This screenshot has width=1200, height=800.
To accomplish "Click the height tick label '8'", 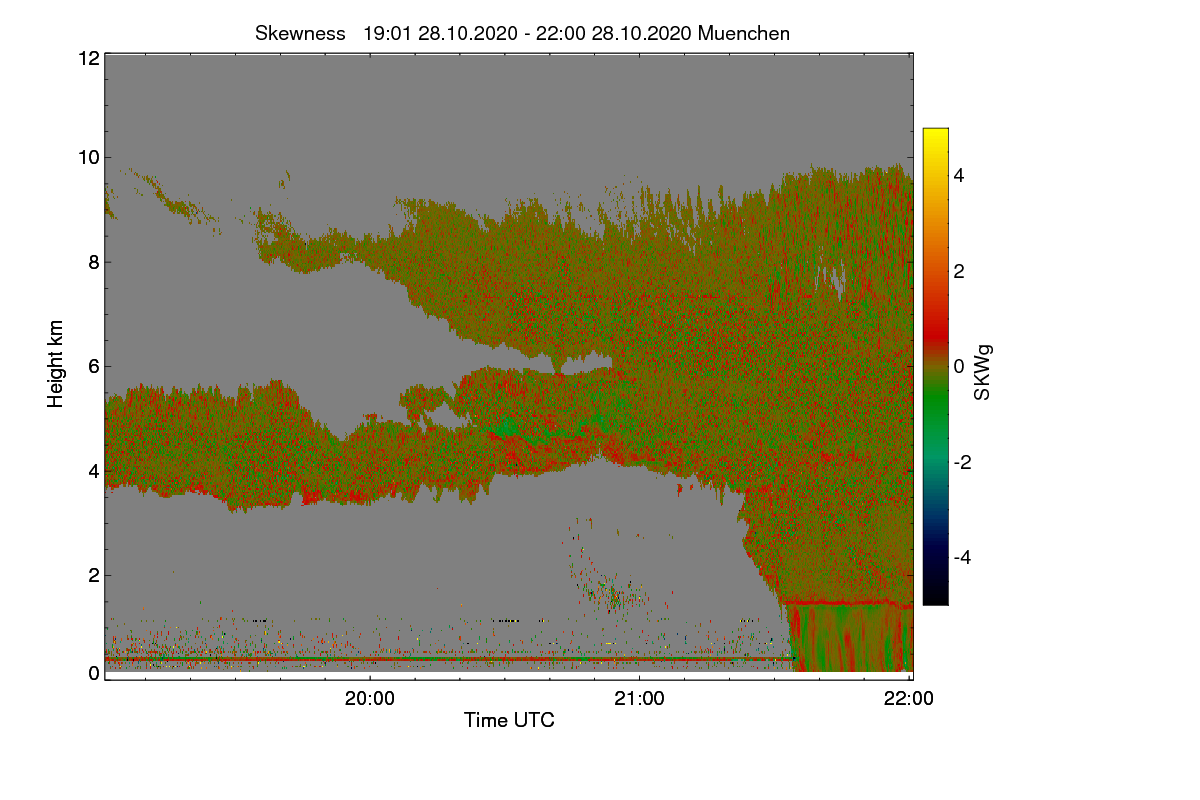I will click(x=94, y=262).
